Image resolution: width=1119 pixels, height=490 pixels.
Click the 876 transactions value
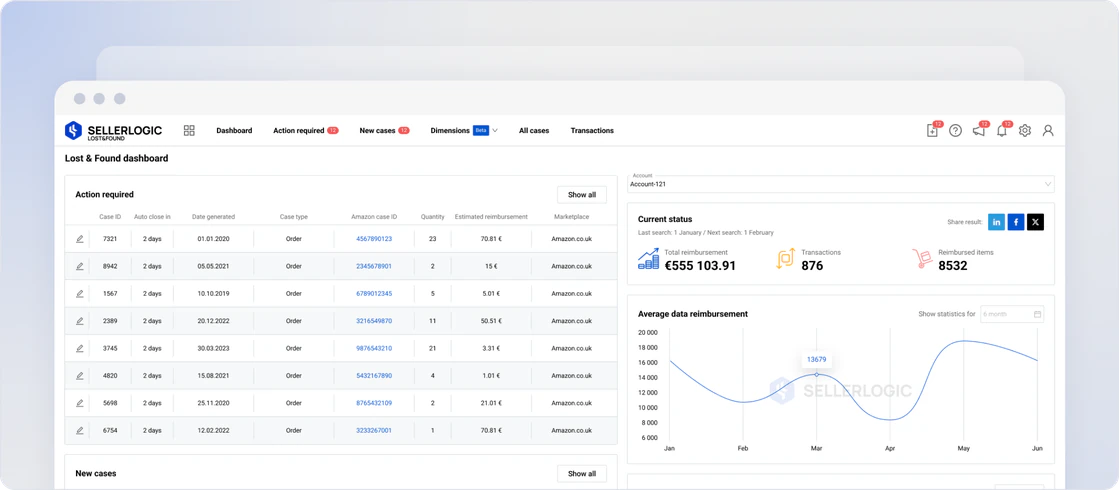[x=812, y=266]
